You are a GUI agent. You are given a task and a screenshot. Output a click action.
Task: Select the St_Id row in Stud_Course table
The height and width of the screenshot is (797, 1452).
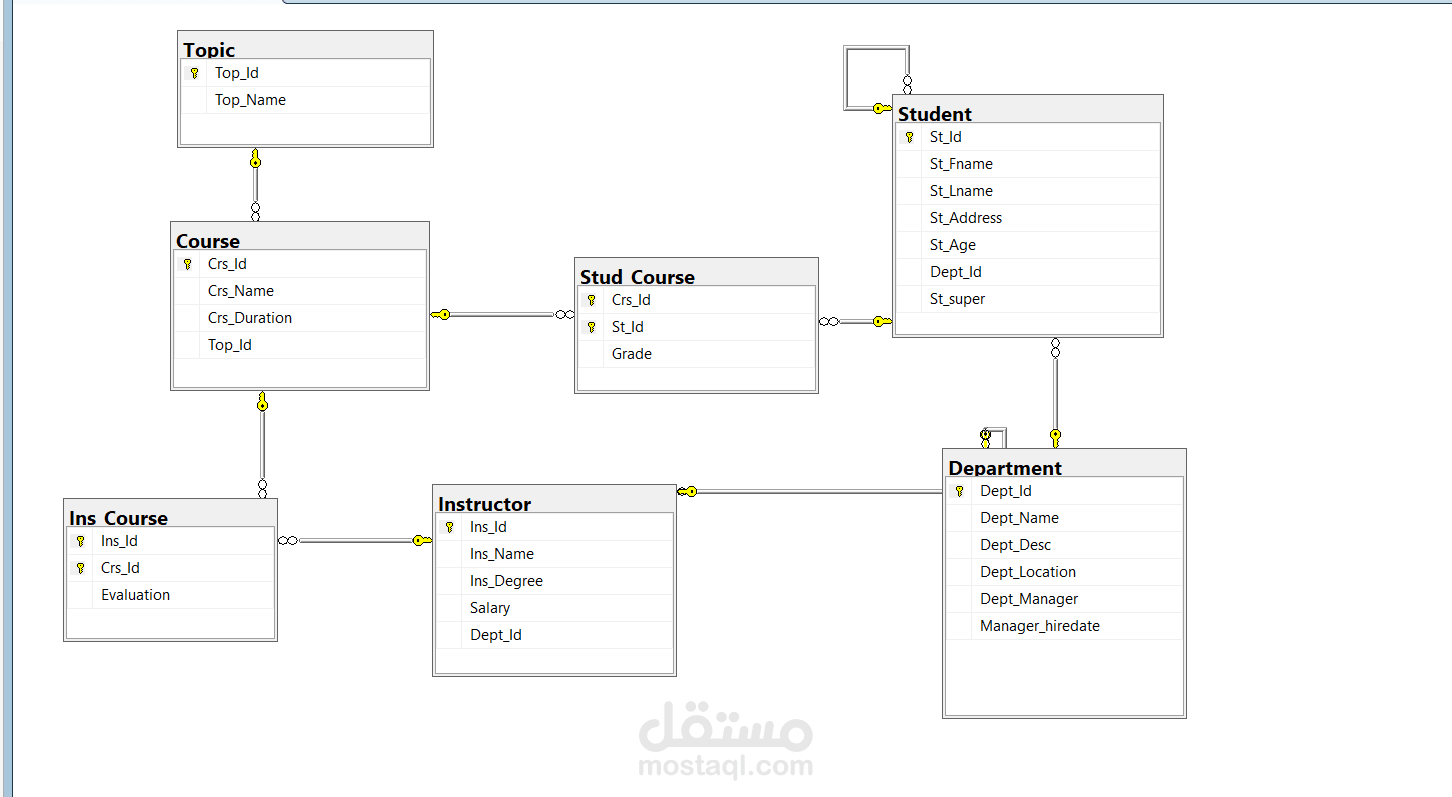point(696,327)
